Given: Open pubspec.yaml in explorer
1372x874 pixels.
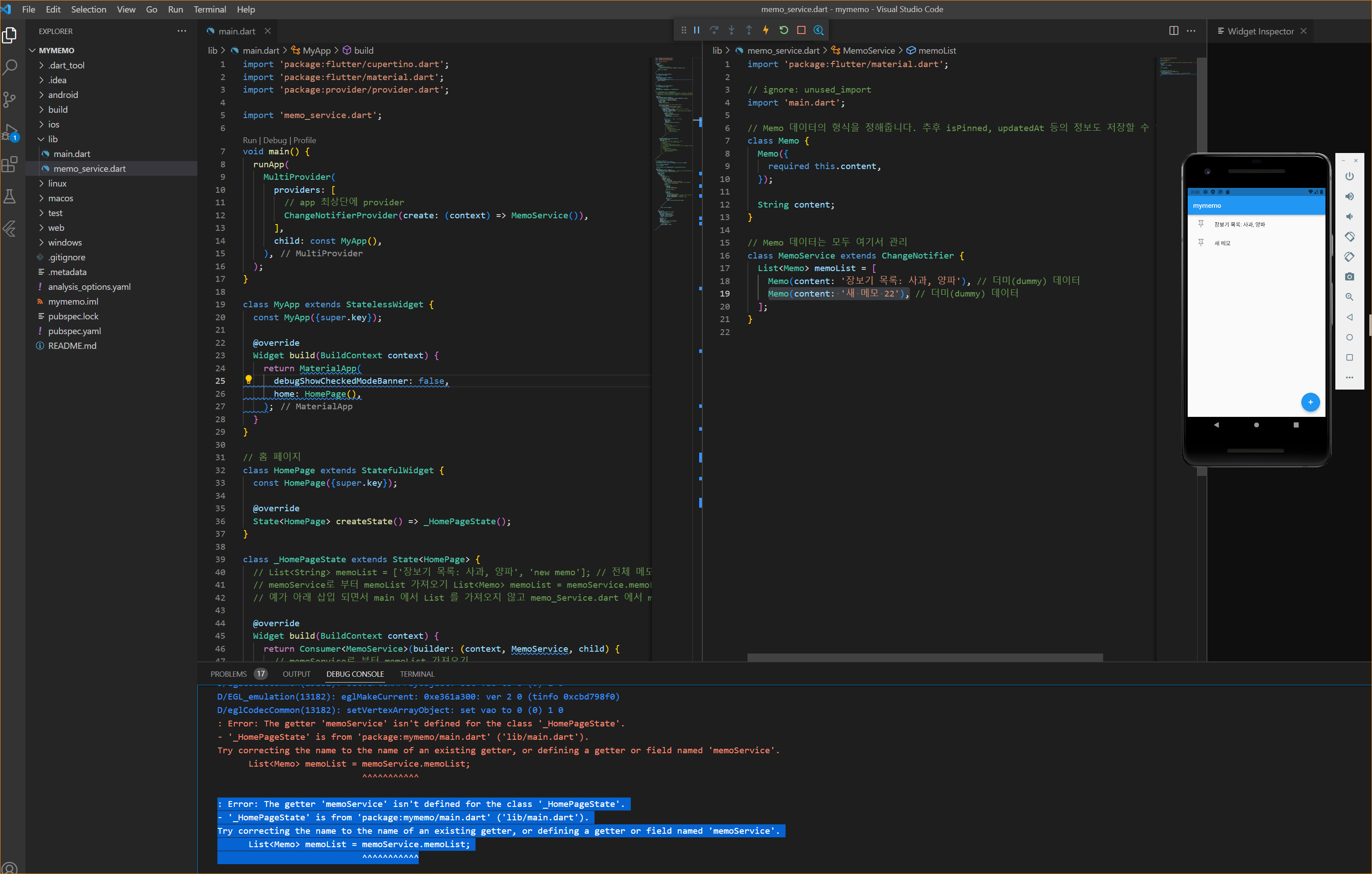Looking at the screenshot, I should pyautogui.click(x=75, y=331).
